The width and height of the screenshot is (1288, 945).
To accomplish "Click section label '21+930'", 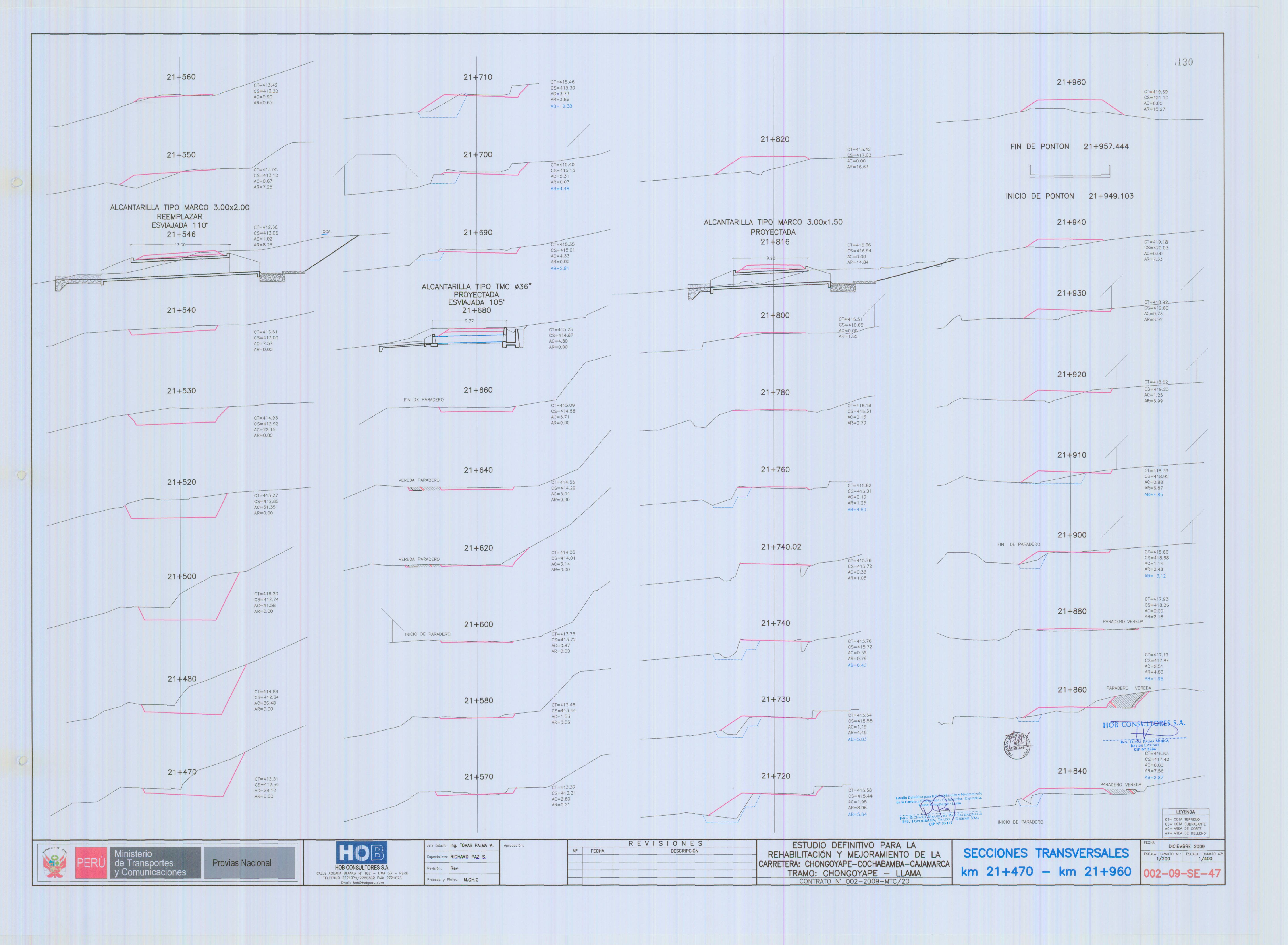I will (x=1071, y=293).
